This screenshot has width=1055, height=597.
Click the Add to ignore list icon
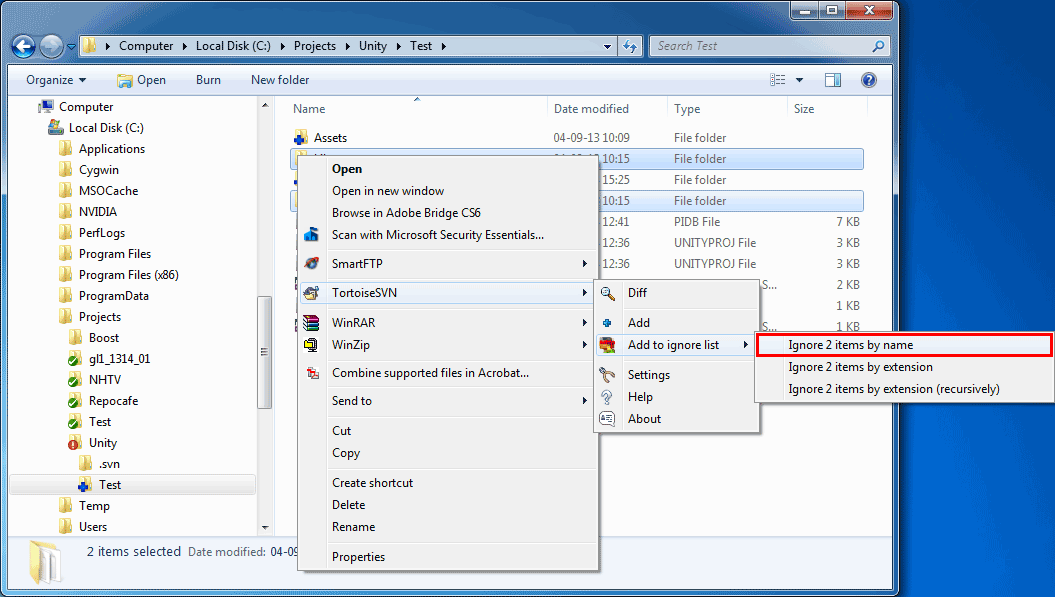(608, 345)
